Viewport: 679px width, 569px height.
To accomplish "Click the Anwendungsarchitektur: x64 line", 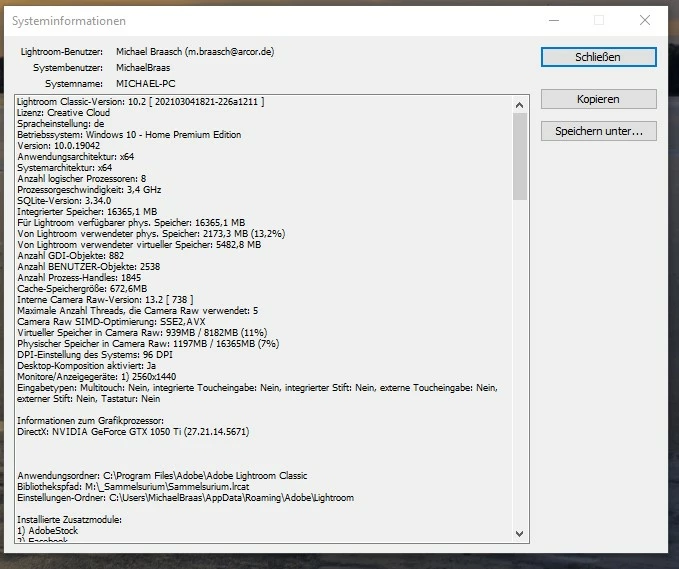I will click(x=76, y=157).
